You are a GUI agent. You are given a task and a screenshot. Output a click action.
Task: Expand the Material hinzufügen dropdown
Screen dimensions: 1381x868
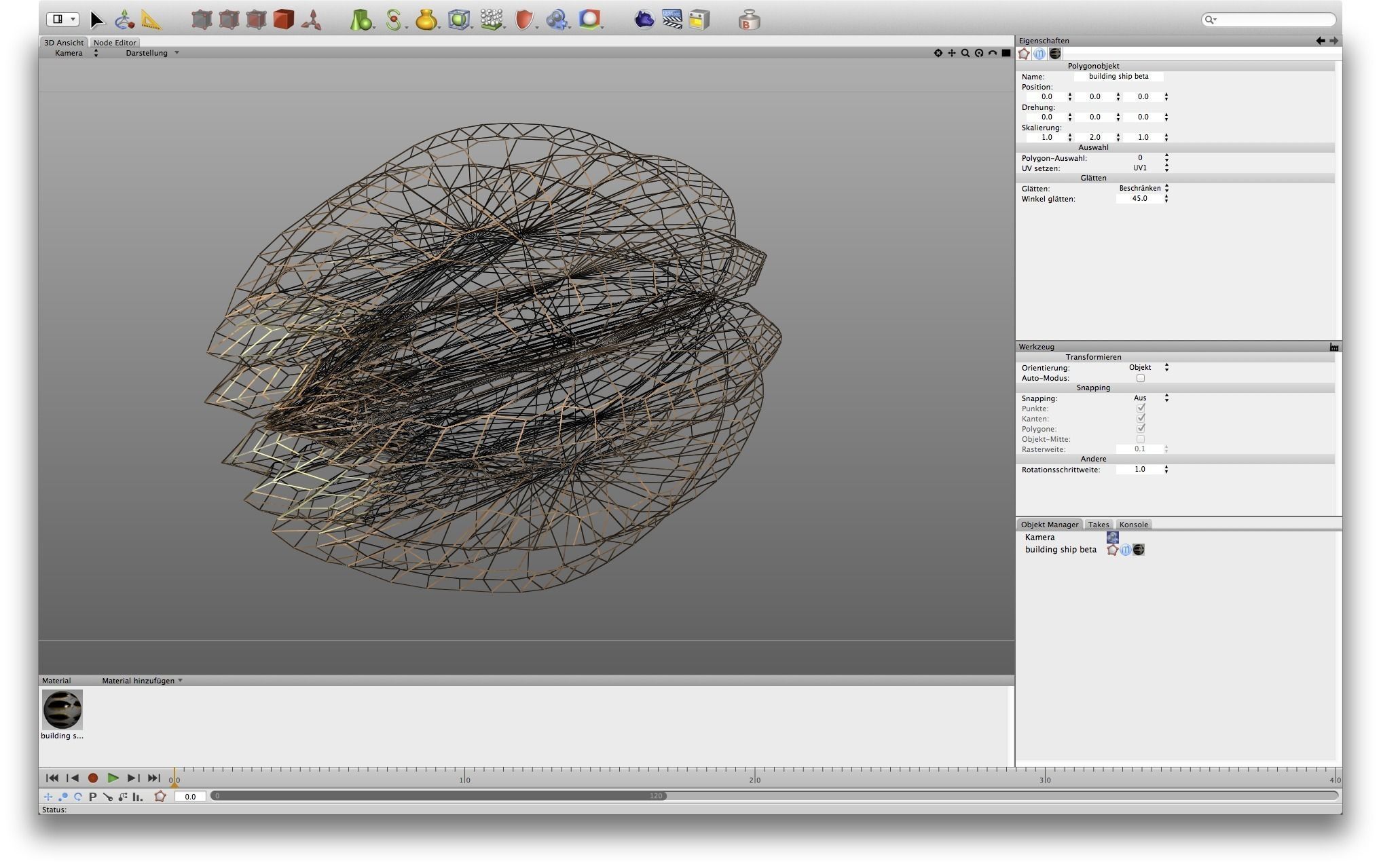[142, 681]
